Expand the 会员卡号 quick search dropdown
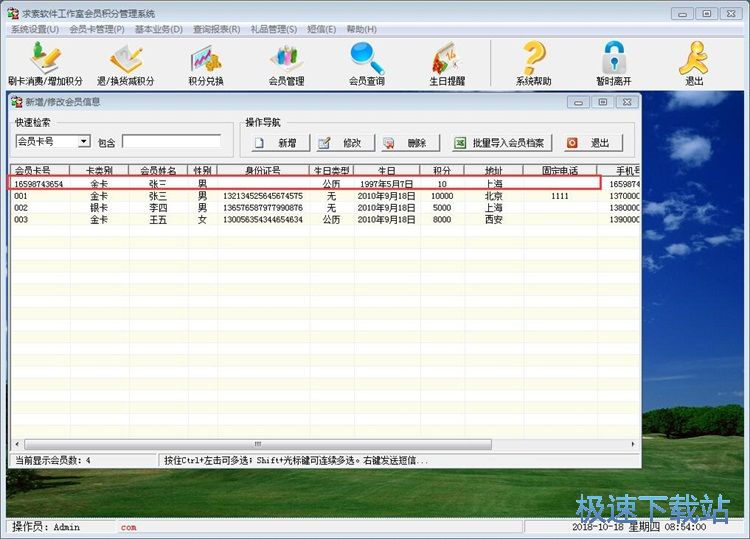This screenshot has width=750, height=539. coord(84,141)
